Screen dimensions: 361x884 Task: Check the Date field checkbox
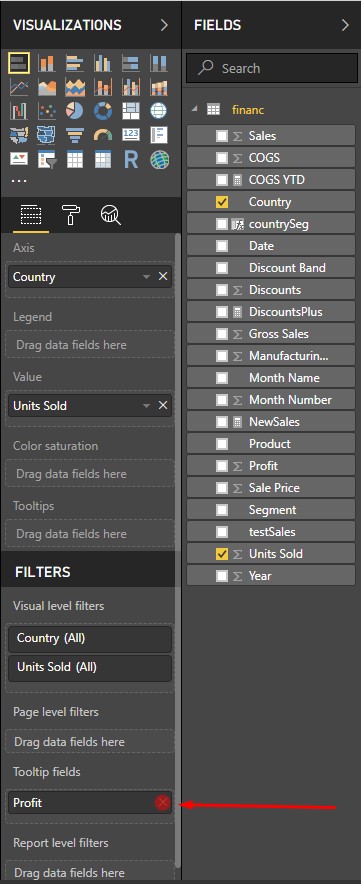(222, 246)
